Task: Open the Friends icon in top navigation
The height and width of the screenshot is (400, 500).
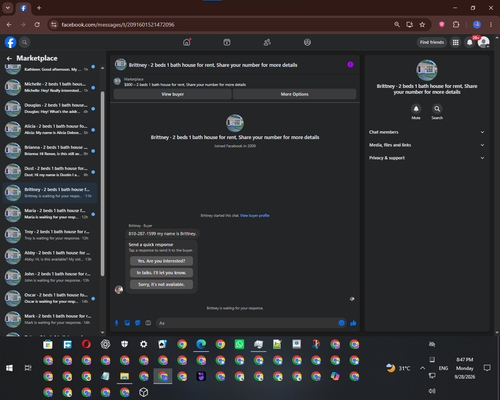Action: tap(267, 42)
